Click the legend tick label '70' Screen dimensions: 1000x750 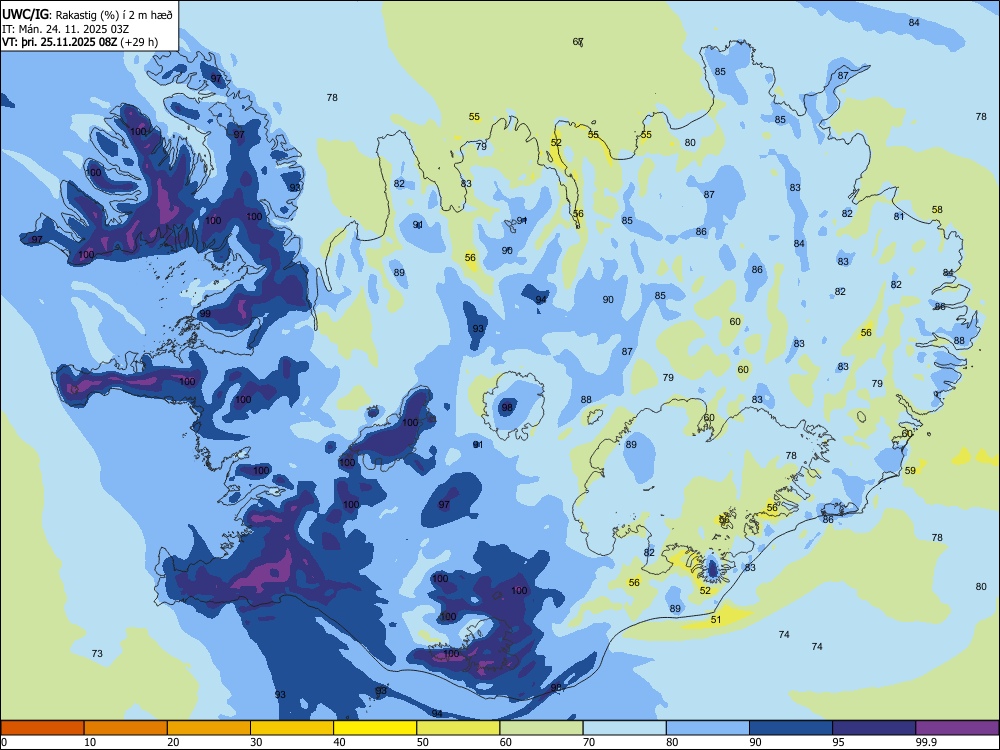[x=589, y=742]
